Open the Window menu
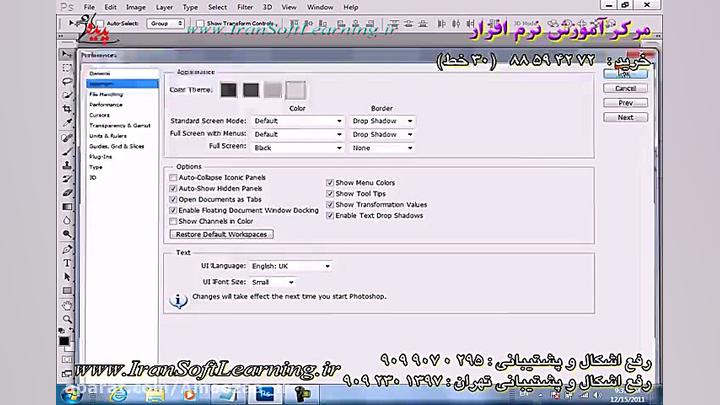The width and height of the screenshot is (720, 405). click(x=320, y=7)
